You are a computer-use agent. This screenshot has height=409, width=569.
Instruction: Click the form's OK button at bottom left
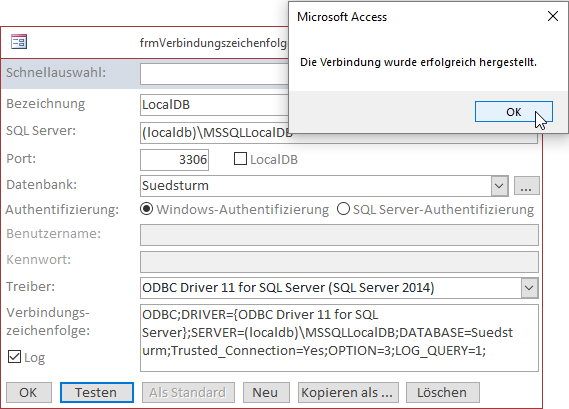[x=29, y=392]
